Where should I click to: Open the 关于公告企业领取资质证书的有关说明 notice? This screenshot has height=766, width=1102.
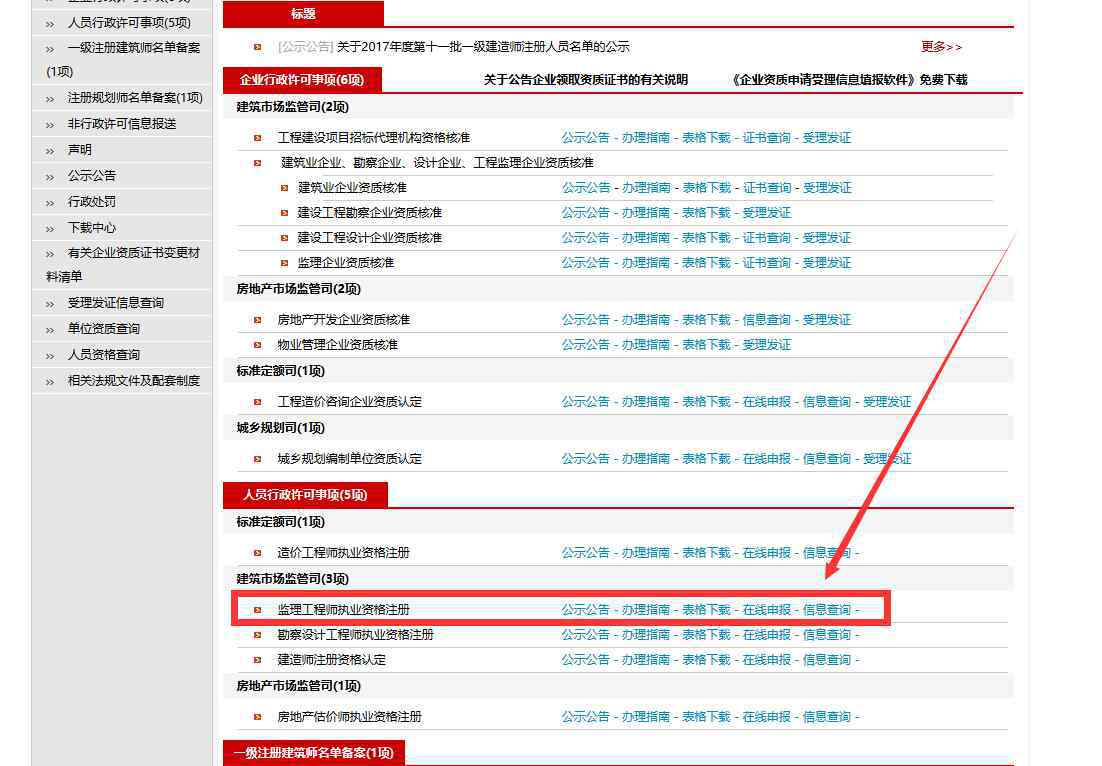(x=586, y=80)
